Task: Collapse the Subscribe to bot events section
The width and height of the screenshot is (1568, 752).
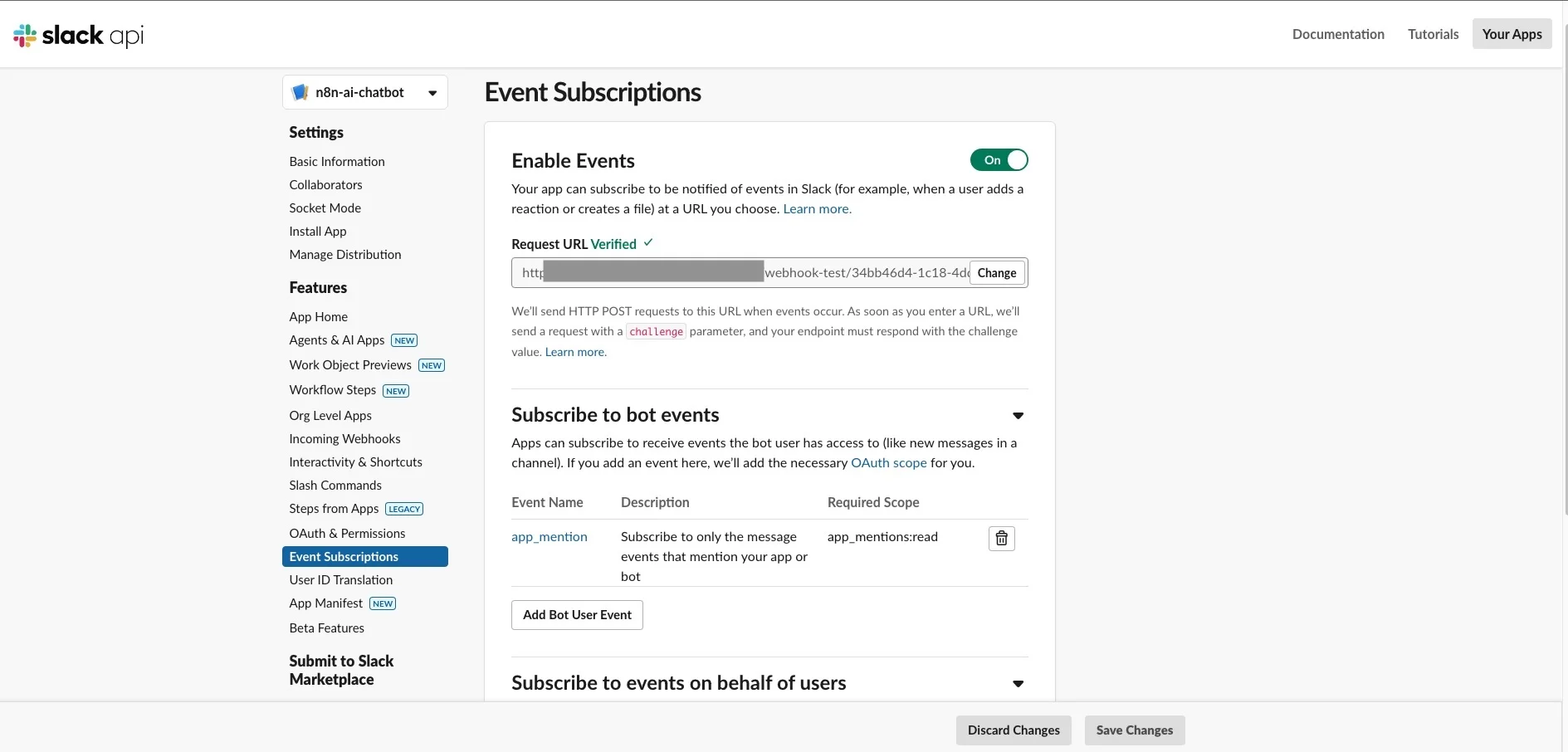Action: click(1018, 416)
